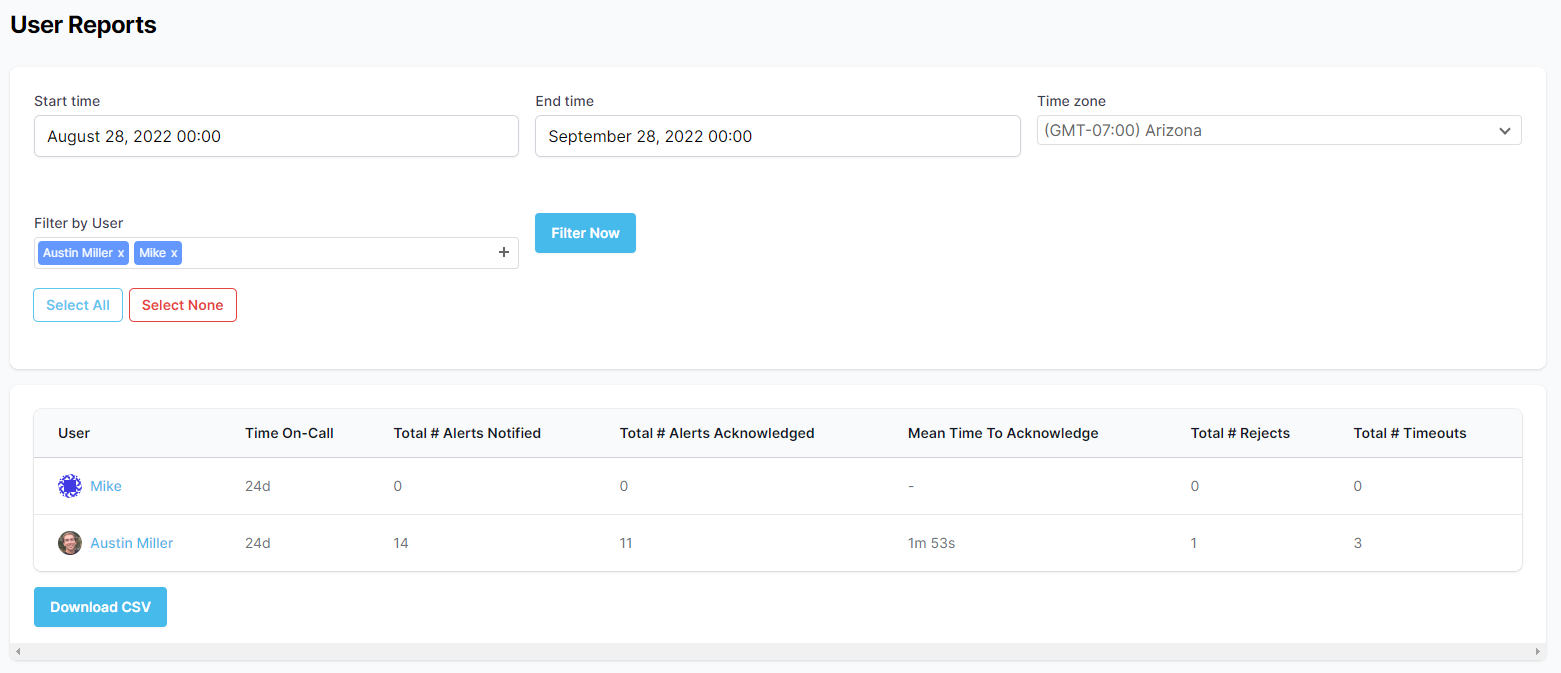Click the Time zone chevron arrow
Screen dimensions: 1561x673
1504,131
